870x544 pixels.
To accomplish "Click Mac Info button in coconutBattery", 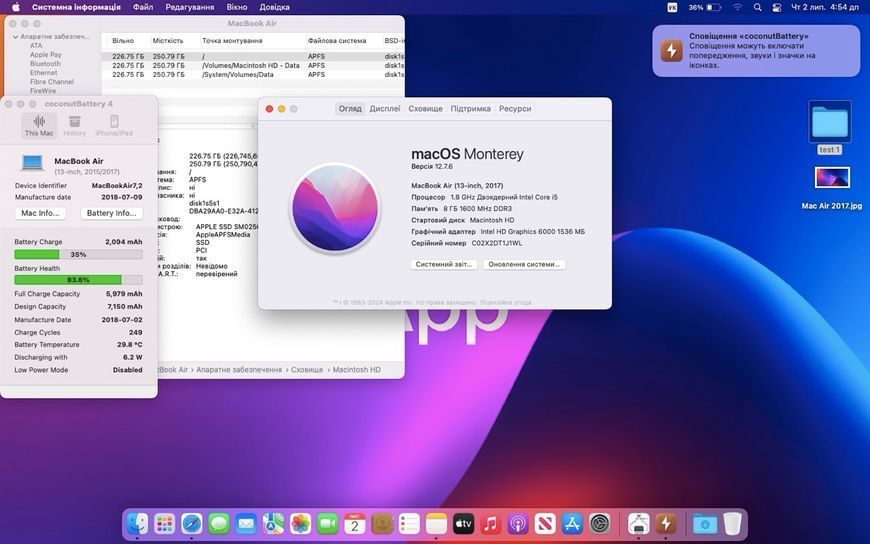I will point(41,213).
